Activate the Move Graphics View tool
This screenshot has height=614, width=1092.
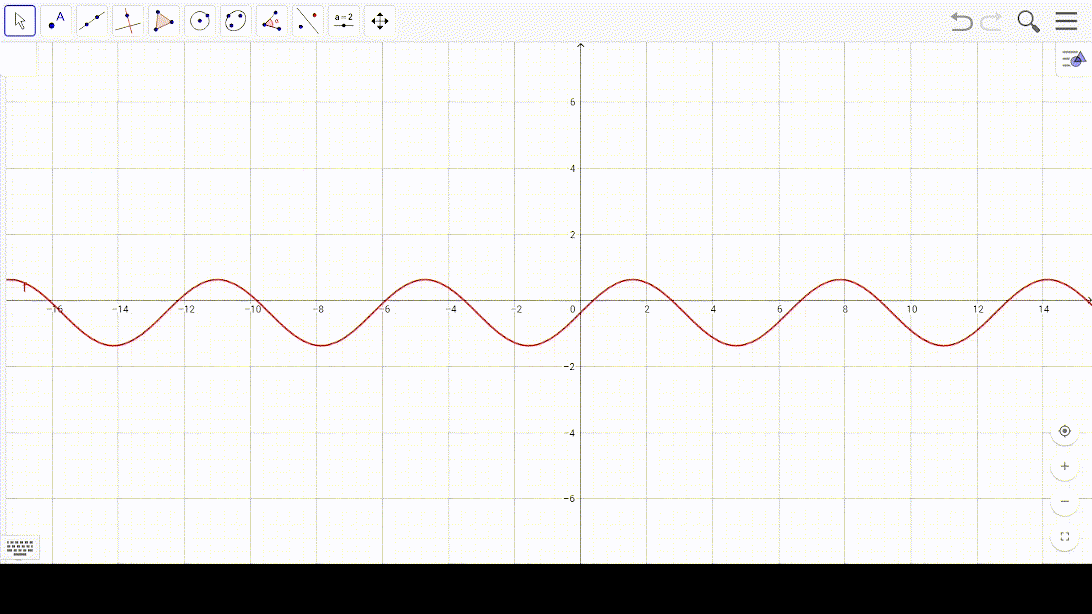point(380,21)
